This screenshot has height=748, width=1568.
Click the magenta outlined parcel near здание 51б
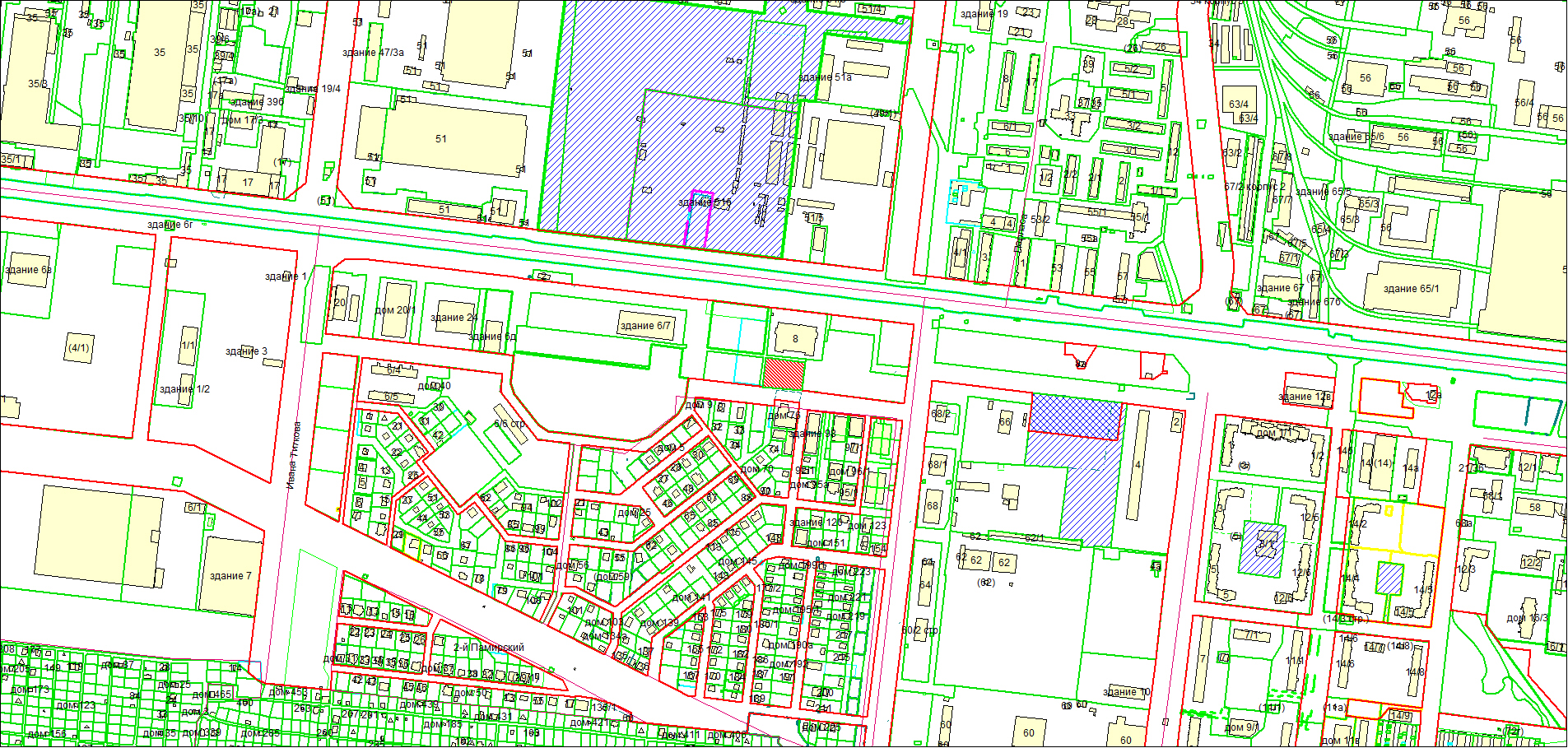coord(697,220)
